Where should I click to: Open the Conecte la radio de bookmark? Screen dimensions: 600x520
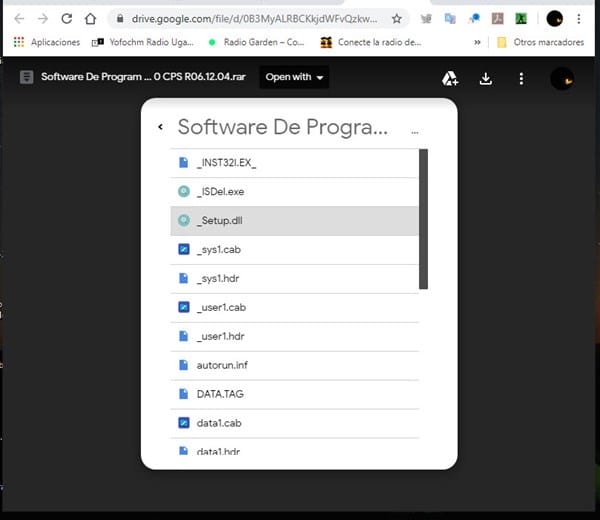point(371,42)
